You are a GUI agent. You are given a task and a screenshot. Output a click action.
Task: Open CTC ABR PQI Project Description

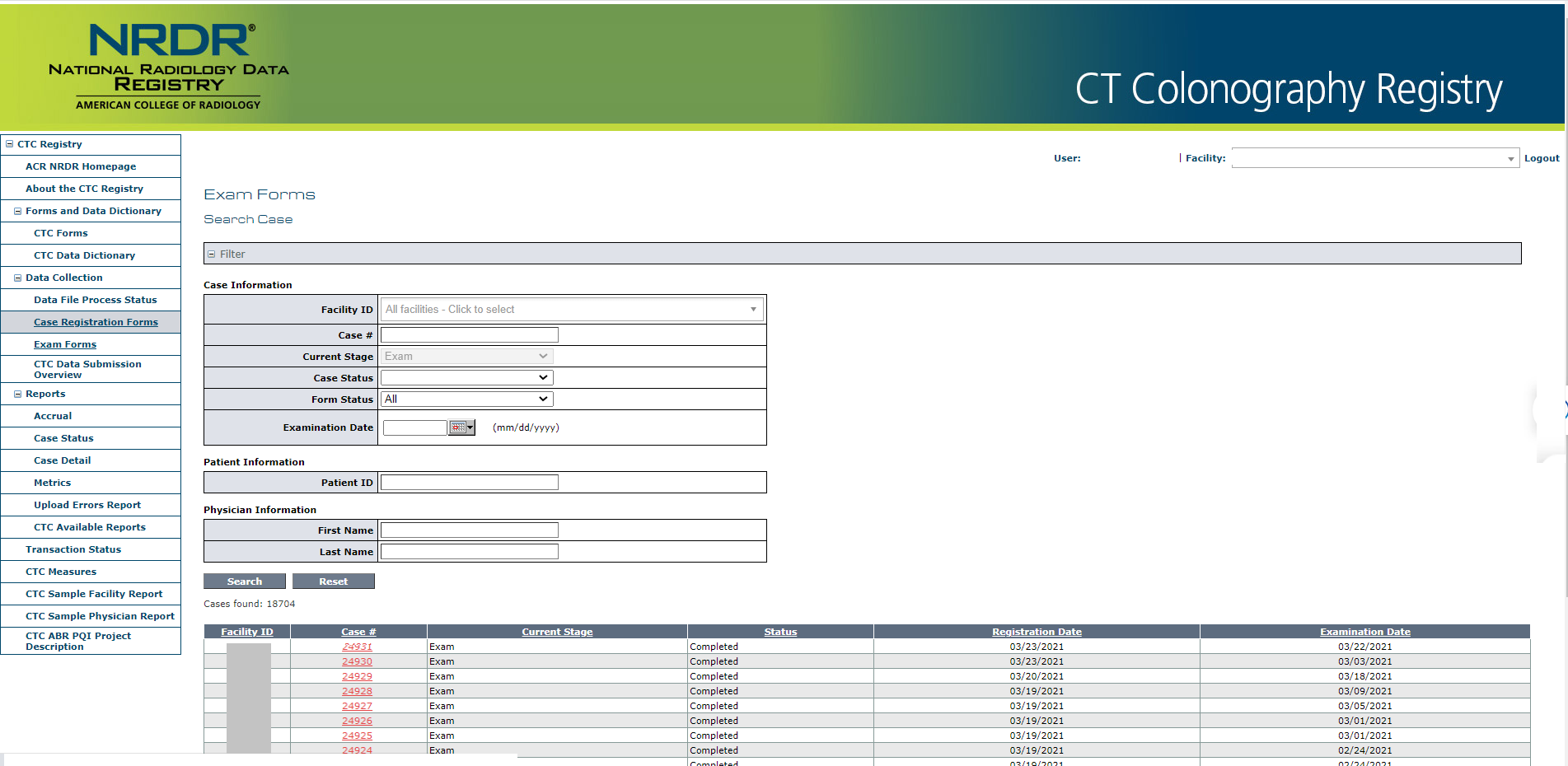point(78,641)
